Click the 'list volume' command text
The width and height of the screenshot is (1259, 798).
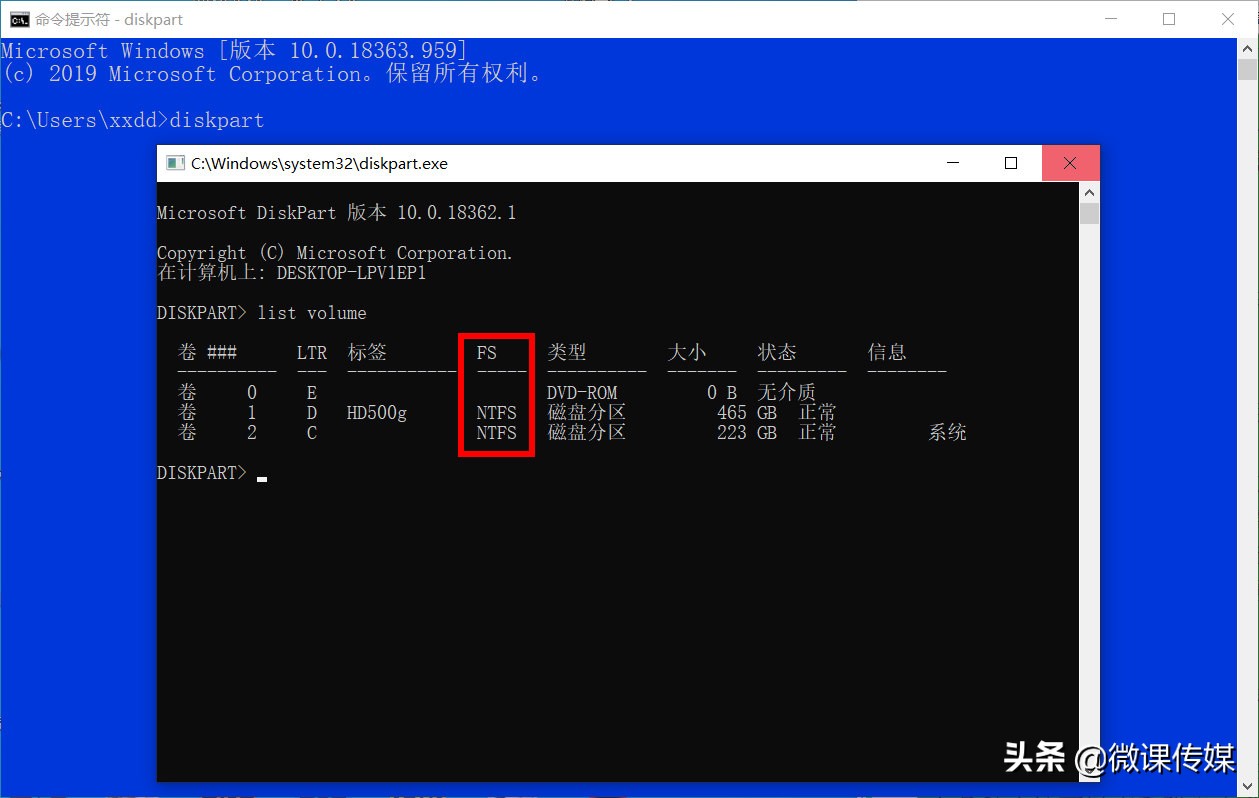[312, 313]
